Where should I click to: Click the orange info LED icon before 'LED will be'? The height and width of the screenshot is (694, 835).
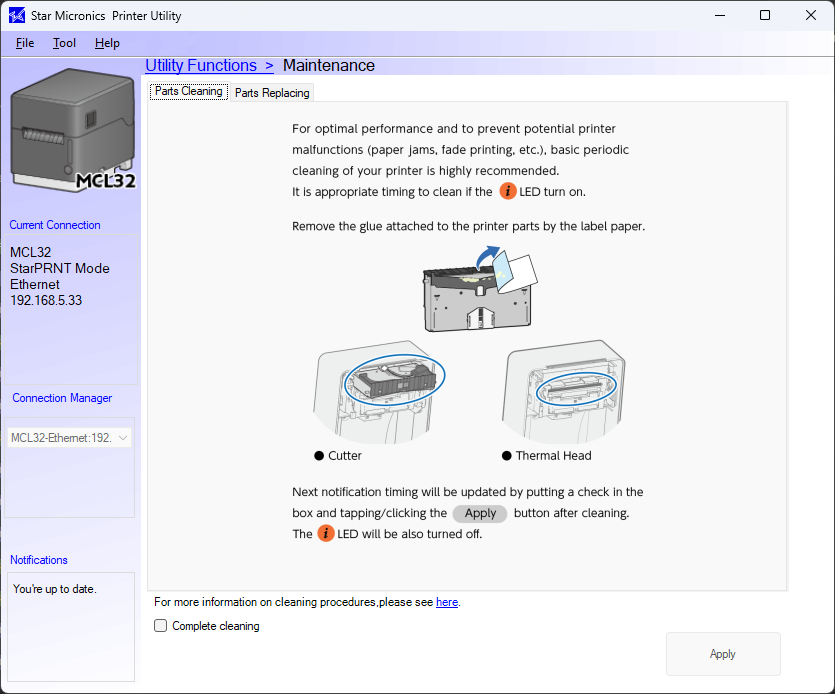[x=325, y=533]
